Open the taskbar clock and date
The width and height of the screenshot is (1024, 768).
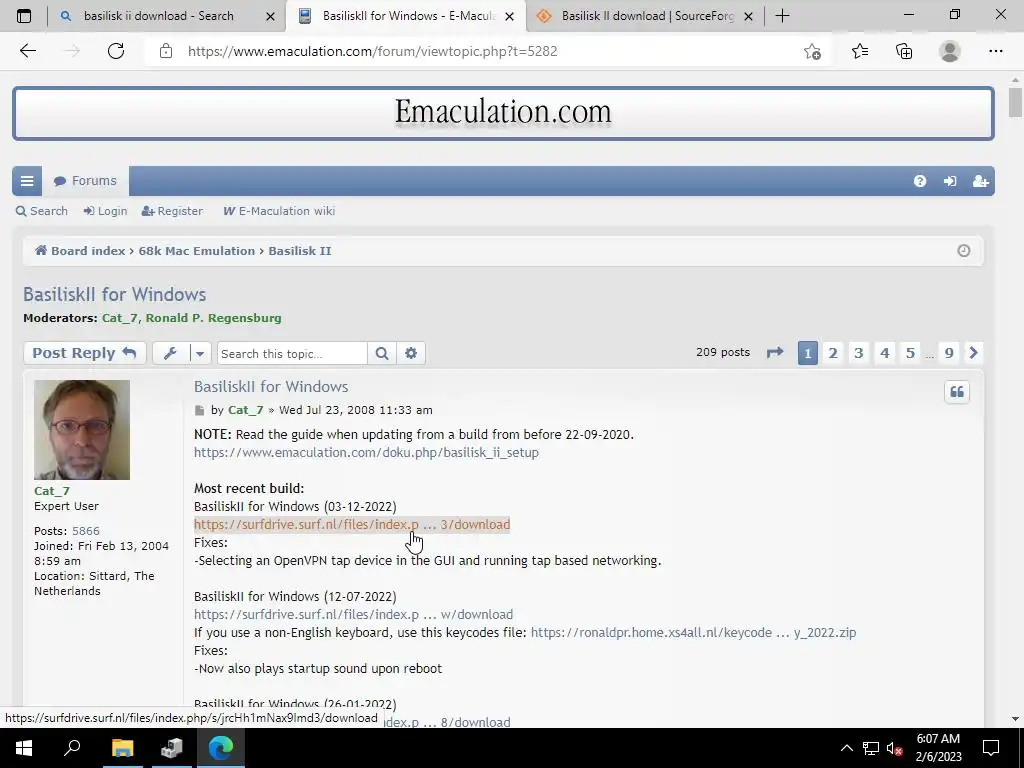938,748
